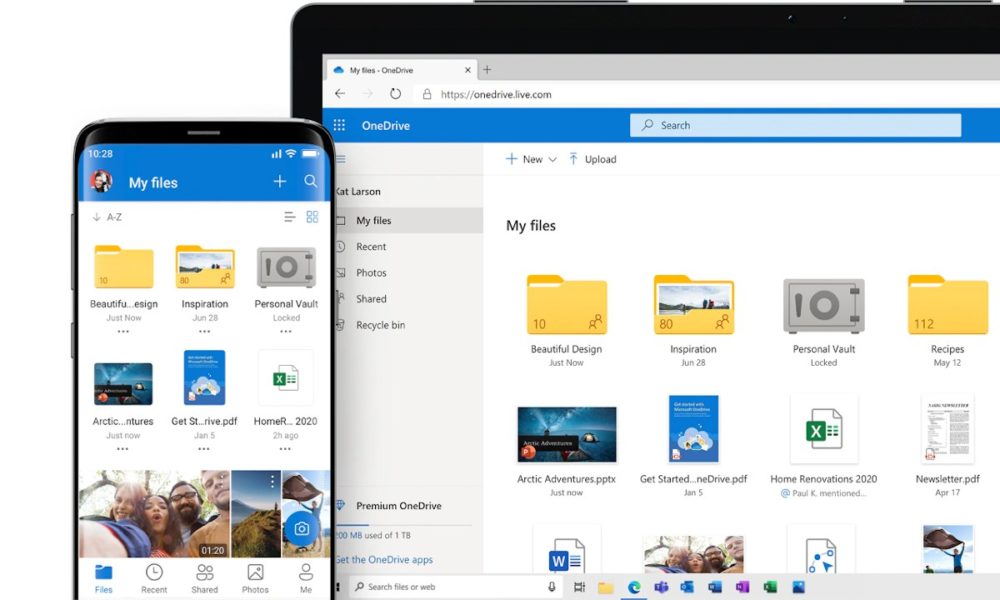Click the storage usage bar under Premium OneDrive
The image size is (1000, 600).
[x=403, y=525]
